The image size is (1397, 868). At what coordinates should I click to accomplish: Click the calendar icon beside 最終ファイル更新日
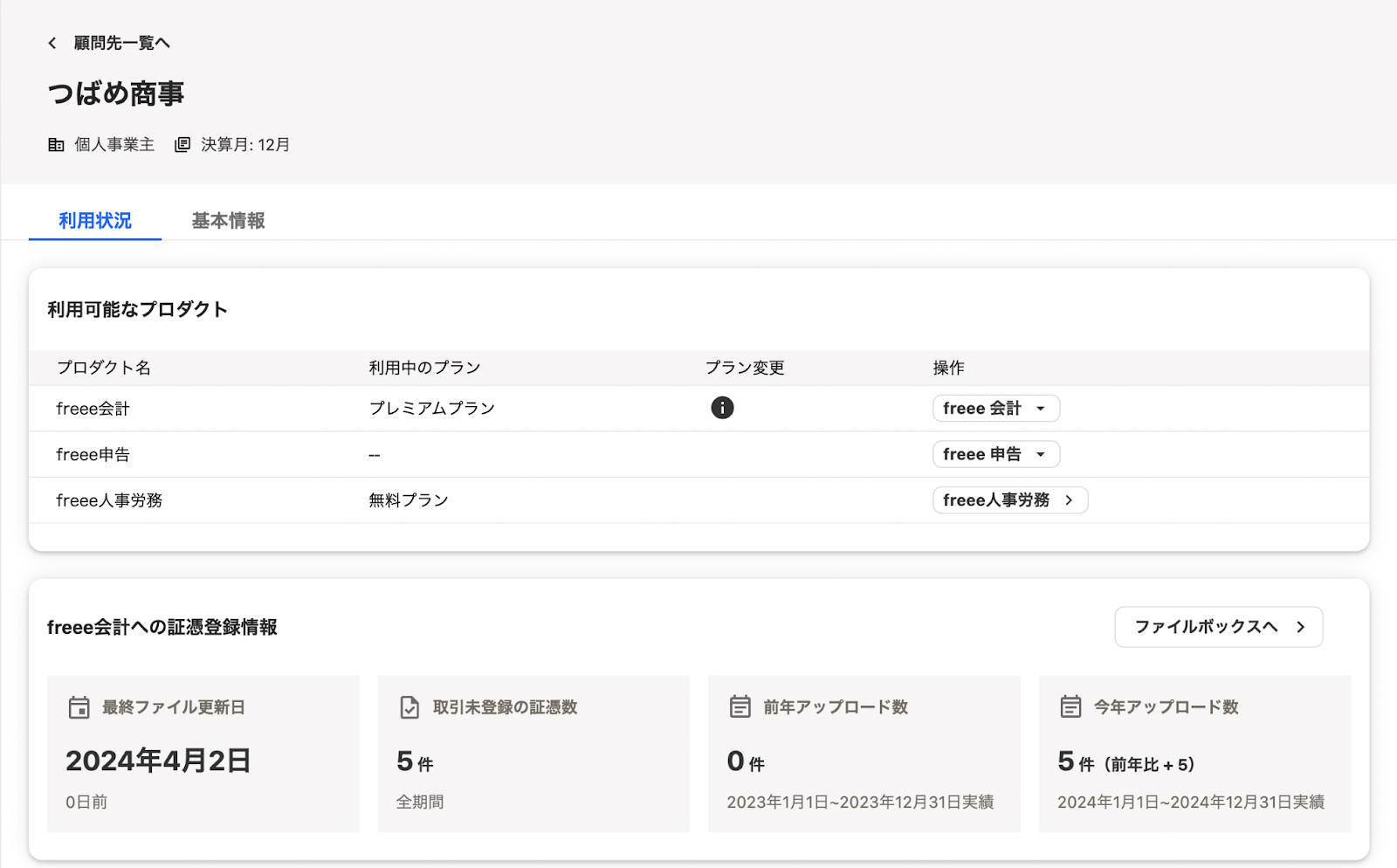[x=79, y=707]
